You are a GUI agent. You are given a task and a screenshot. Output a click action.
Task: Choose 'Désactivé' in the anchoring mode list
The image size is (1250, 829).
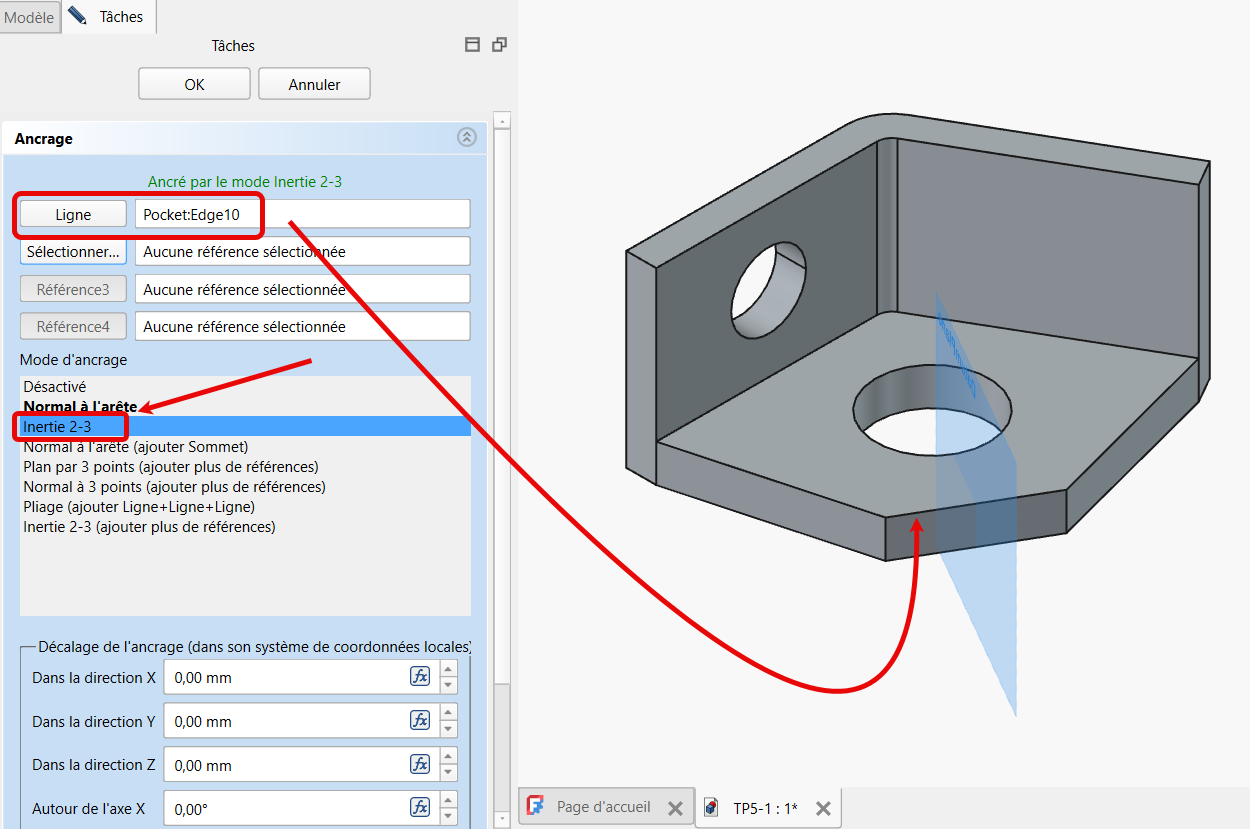click(55, 387)
